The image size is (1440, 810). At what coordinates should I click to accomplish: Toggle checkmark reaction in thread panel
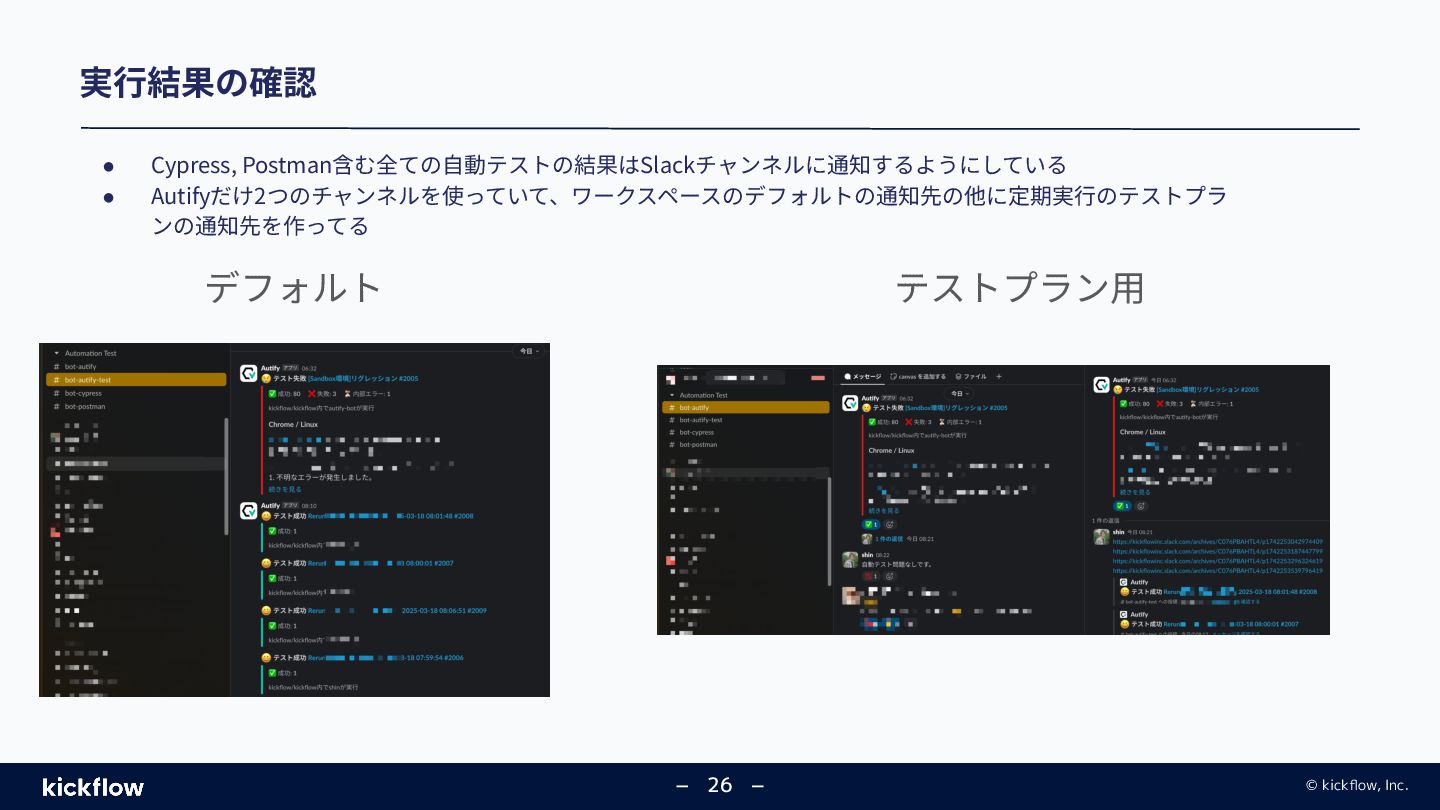[x=1122, y=506]
